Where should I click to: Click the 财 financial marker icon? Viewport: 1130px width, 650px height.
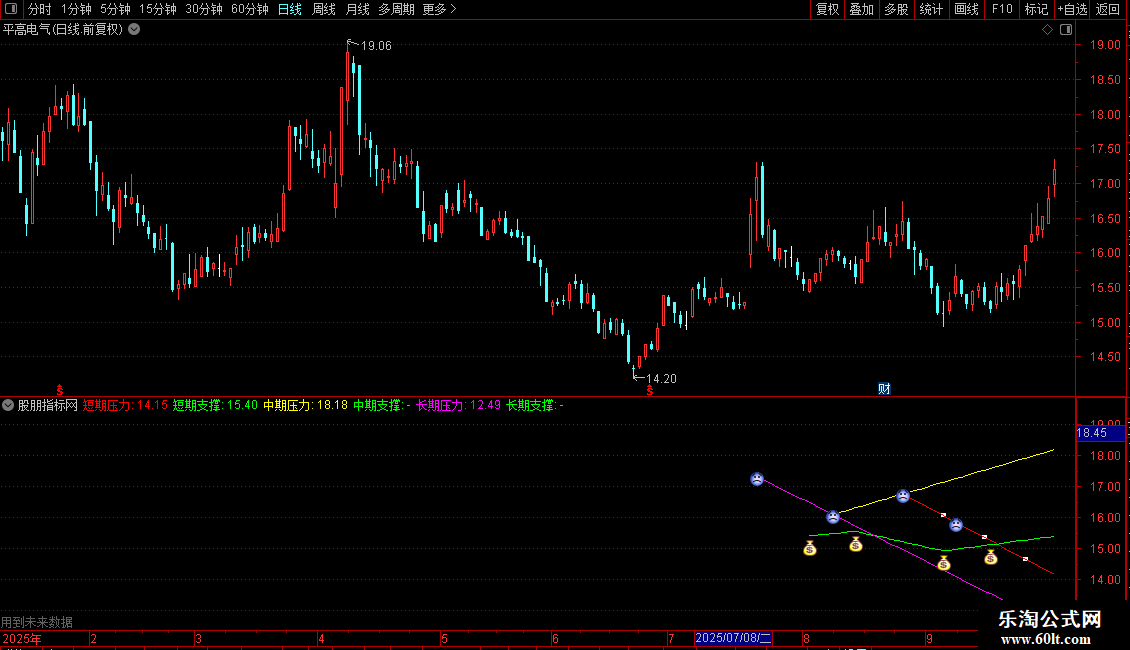click(x=884, y=388)
